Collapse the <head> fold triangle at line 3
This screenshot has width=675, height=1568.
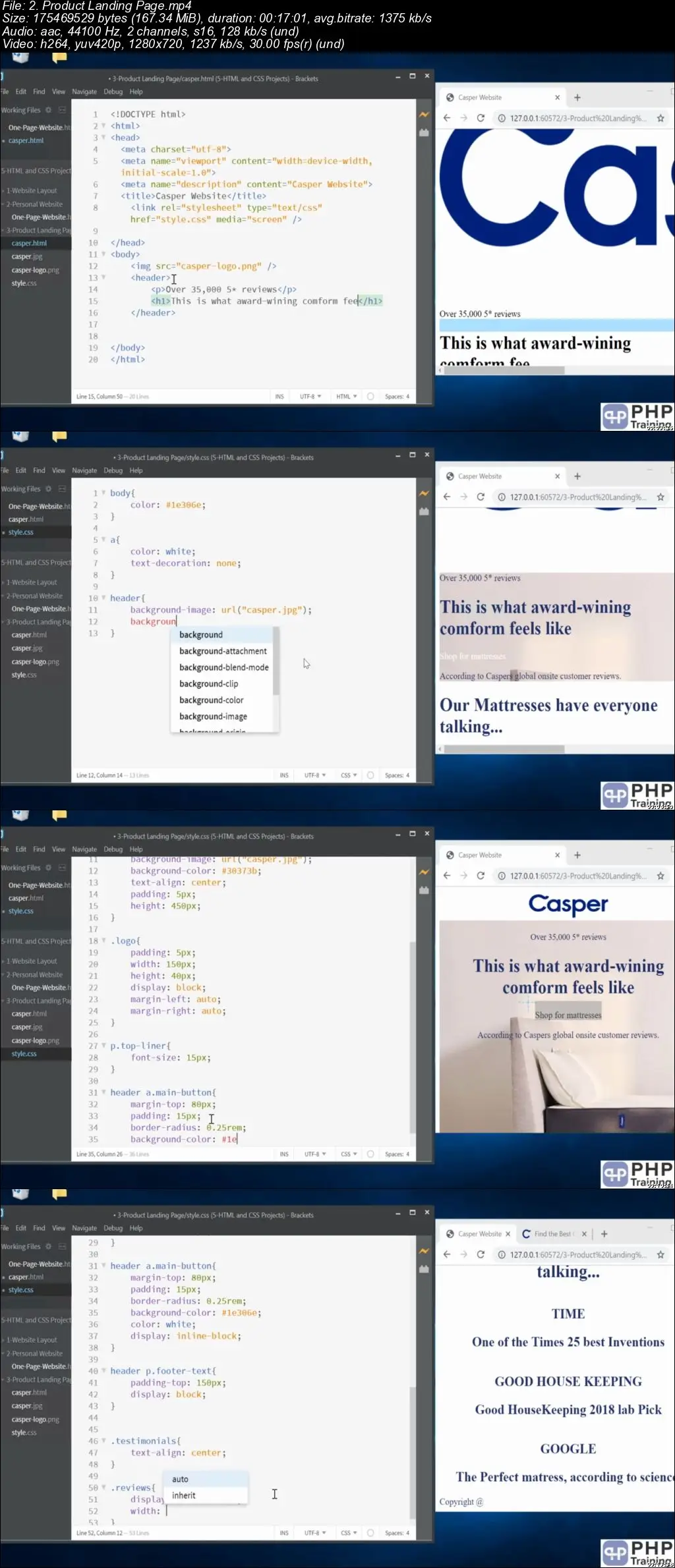point(103,138)
